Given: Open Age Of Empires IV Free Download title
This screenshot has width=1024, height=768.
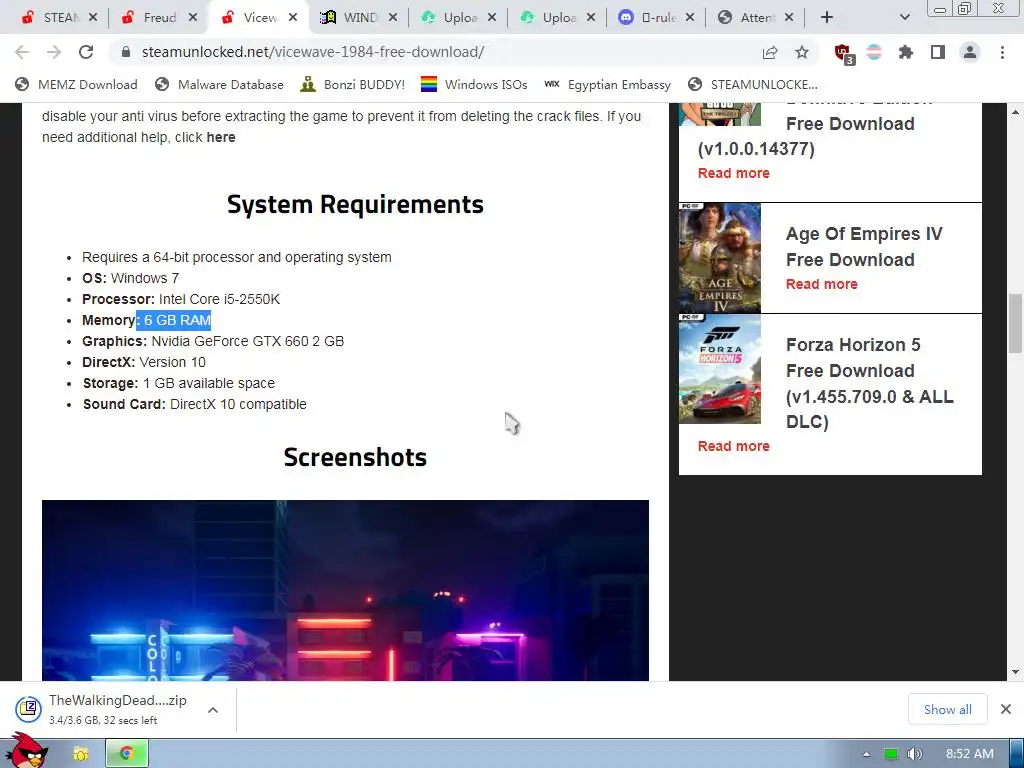Looking at the screenshot, I should (x=864, y=247).
